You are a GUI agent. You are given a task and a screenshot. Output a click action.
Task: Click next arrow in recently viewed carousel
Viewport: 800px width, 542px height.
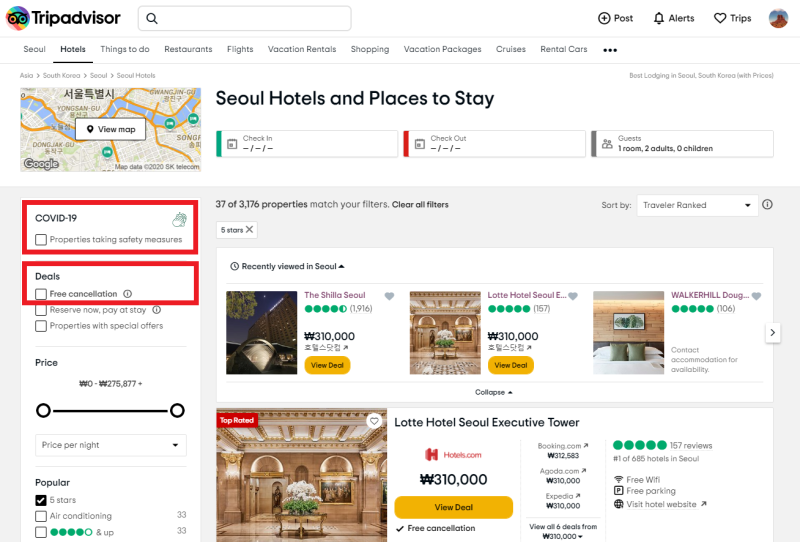pos(772,333)
